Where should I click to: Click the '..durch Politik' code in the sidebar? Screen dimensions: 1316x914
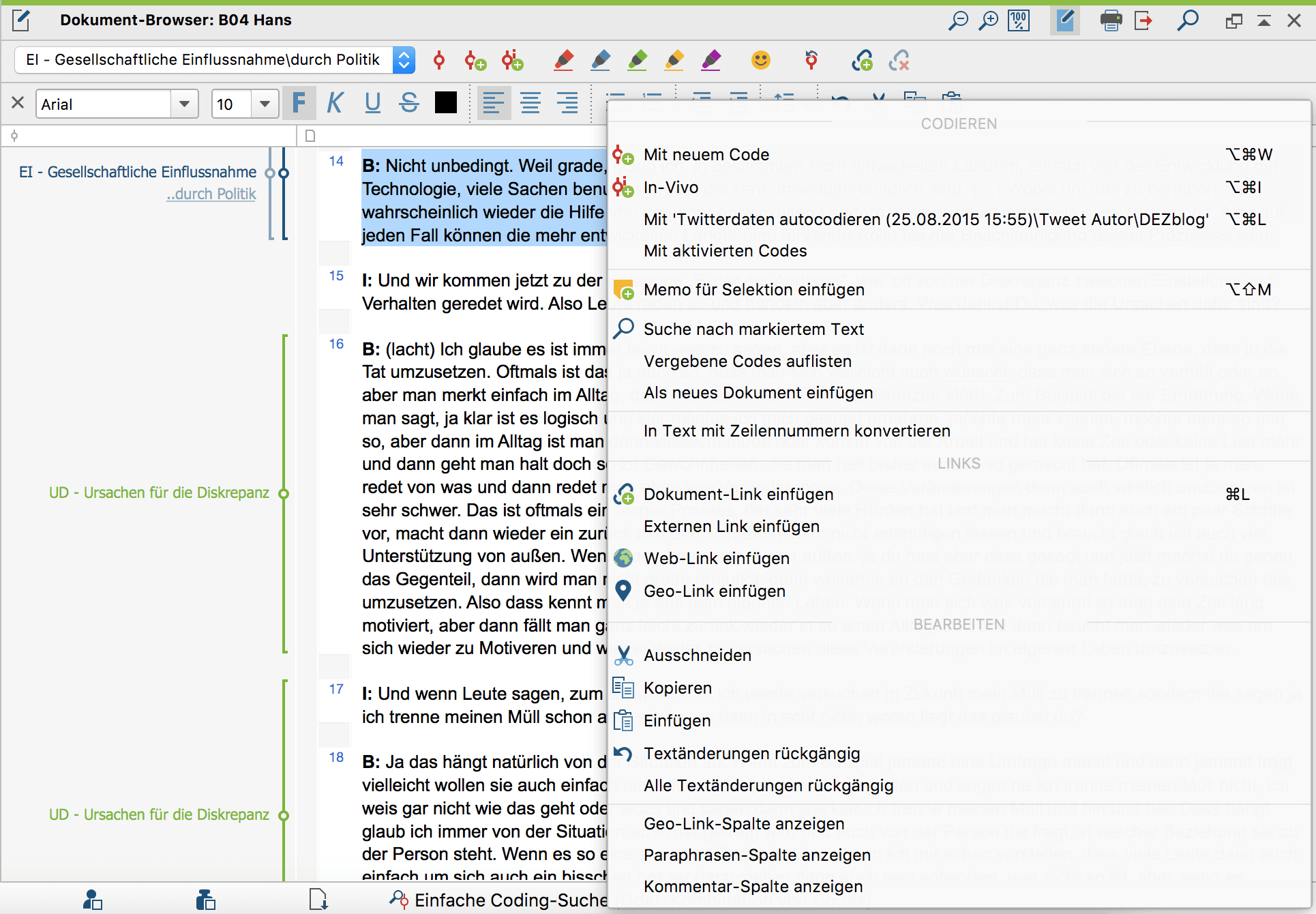click(x=211, y=194)
